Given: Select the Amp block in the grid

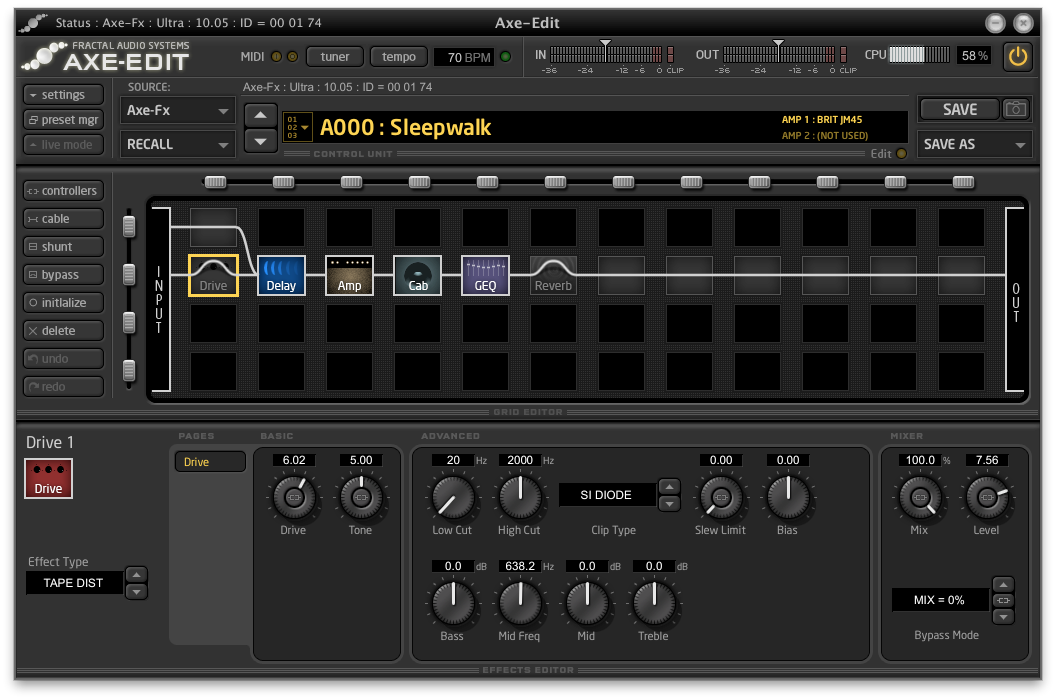Looking at the screenshot, I should click(349, 275).
